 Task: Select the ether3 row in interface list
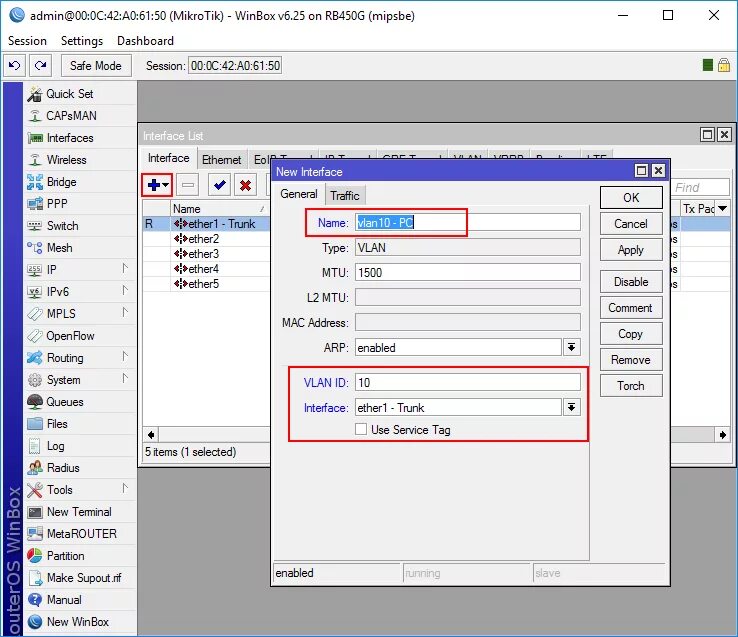(x=204, y=254)
